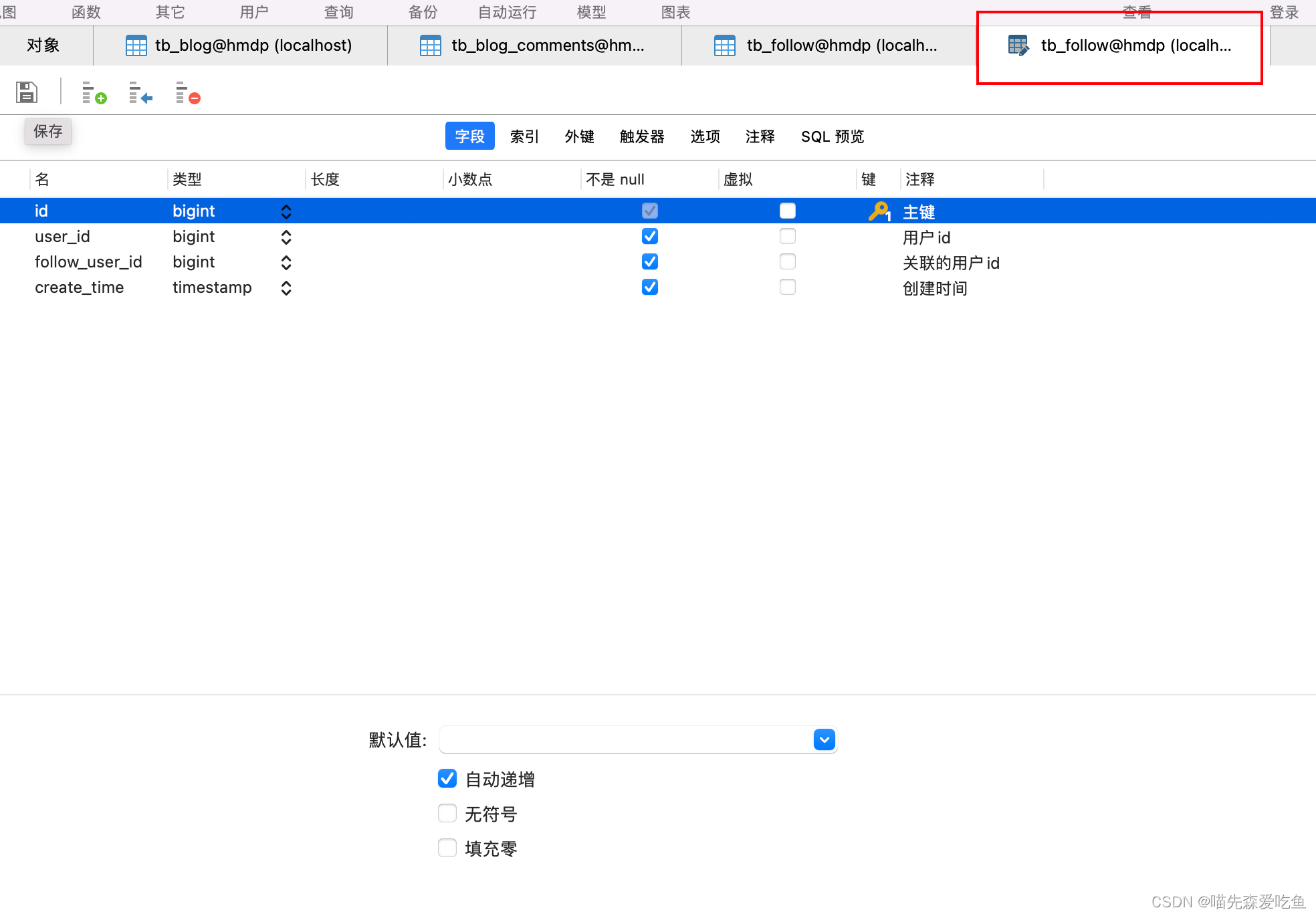Screen dimensions: 1316x916
Task: Click the tb_blog tab table icon
Action: [136, 45]
